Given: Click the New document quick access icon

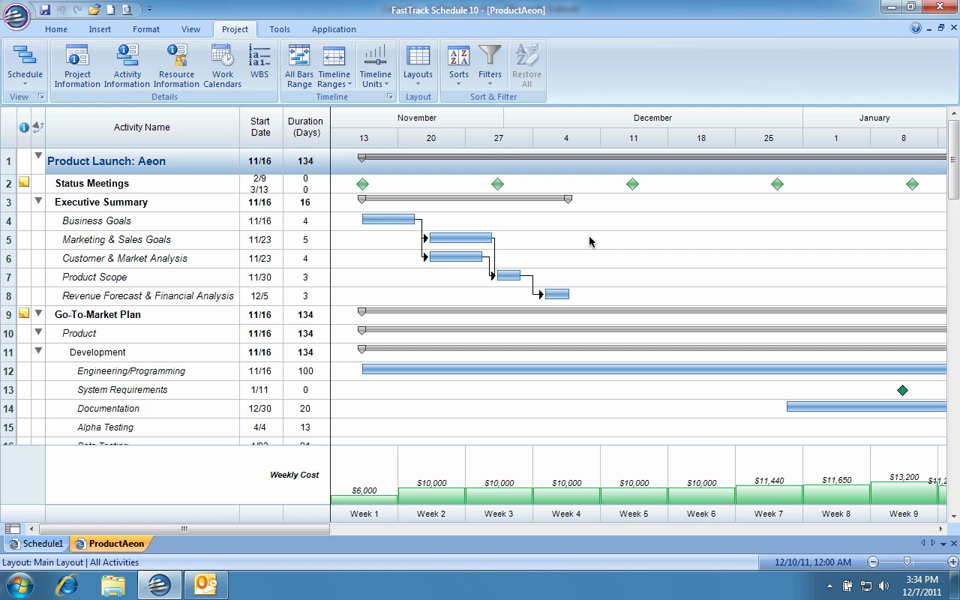Looking at the screenshot, I should pyautogui.click(x=111, y=9).
